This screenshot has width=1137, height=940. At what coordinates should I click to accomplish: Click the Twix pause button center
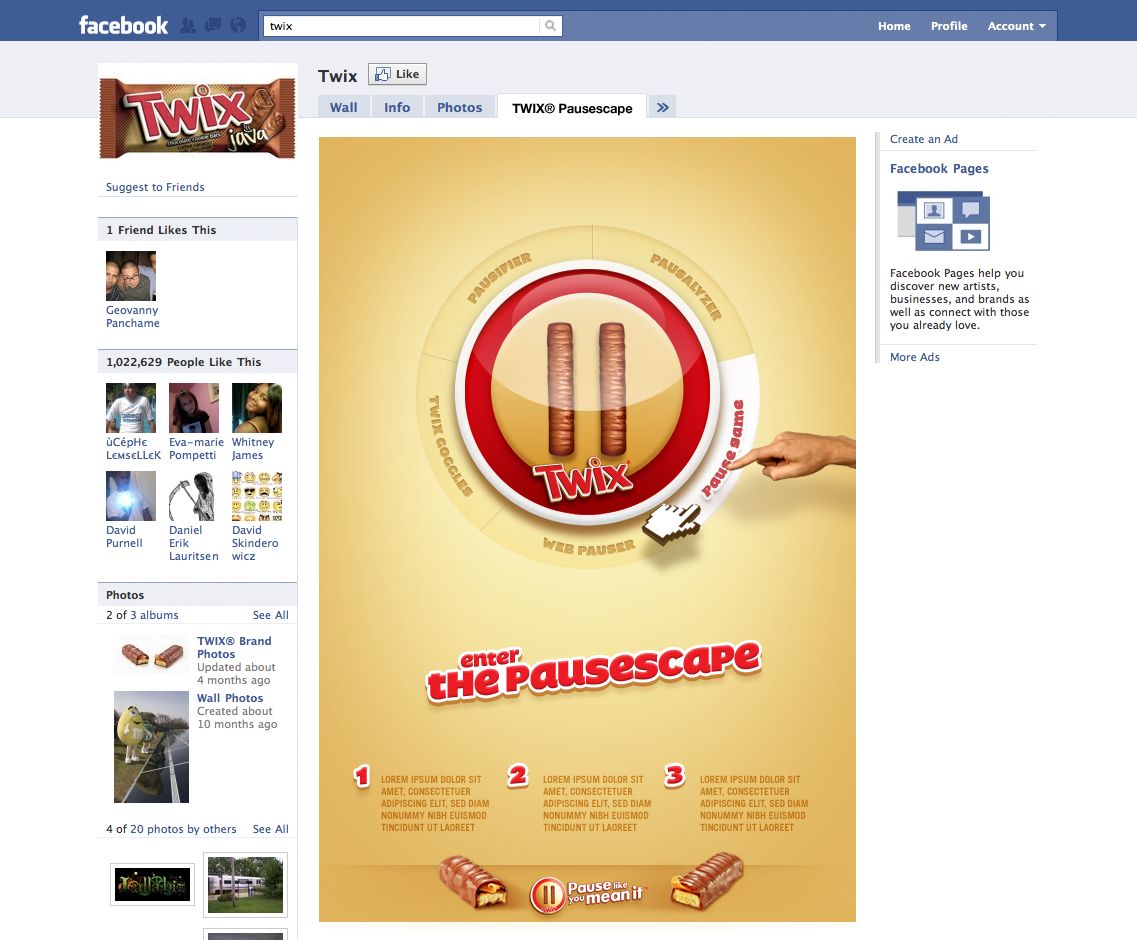click(587, 392)
